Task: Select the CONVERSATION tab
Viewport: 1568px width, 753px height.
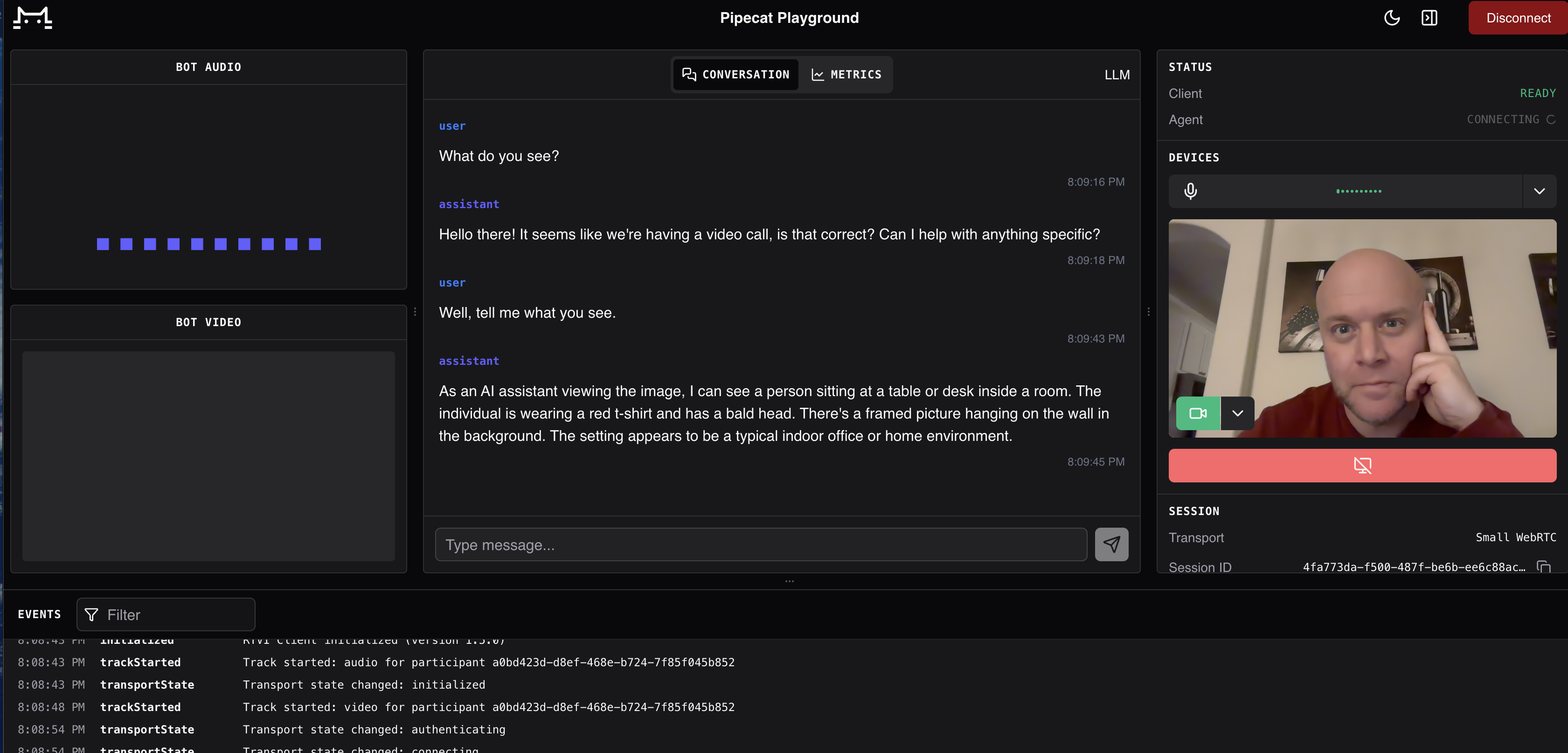Action: point(736,74)
